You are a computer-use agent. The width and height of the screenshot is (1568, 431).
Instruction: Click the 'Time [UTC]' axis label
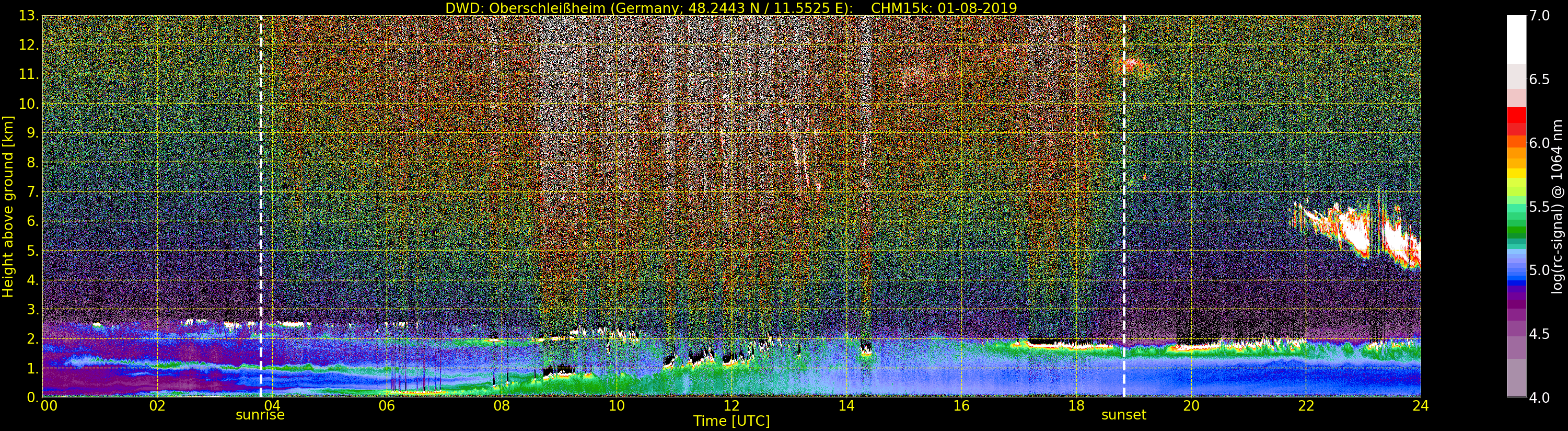(x=731, y=421)
